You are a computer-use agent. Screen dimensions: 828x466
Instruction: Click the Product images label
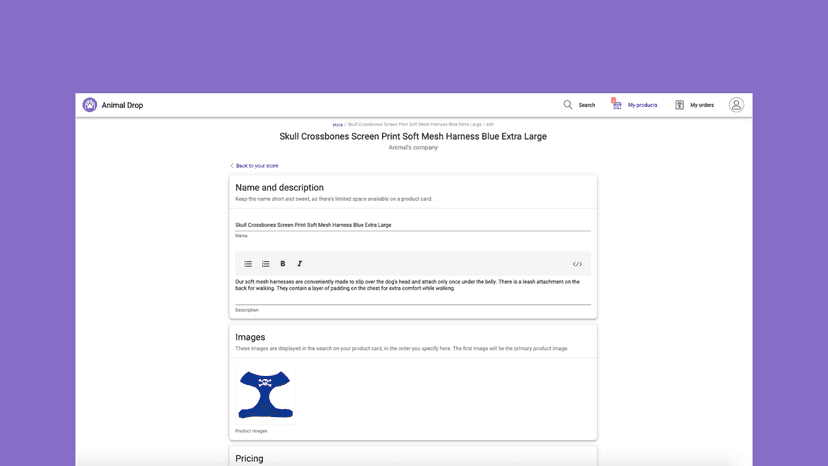pos(251,431)
